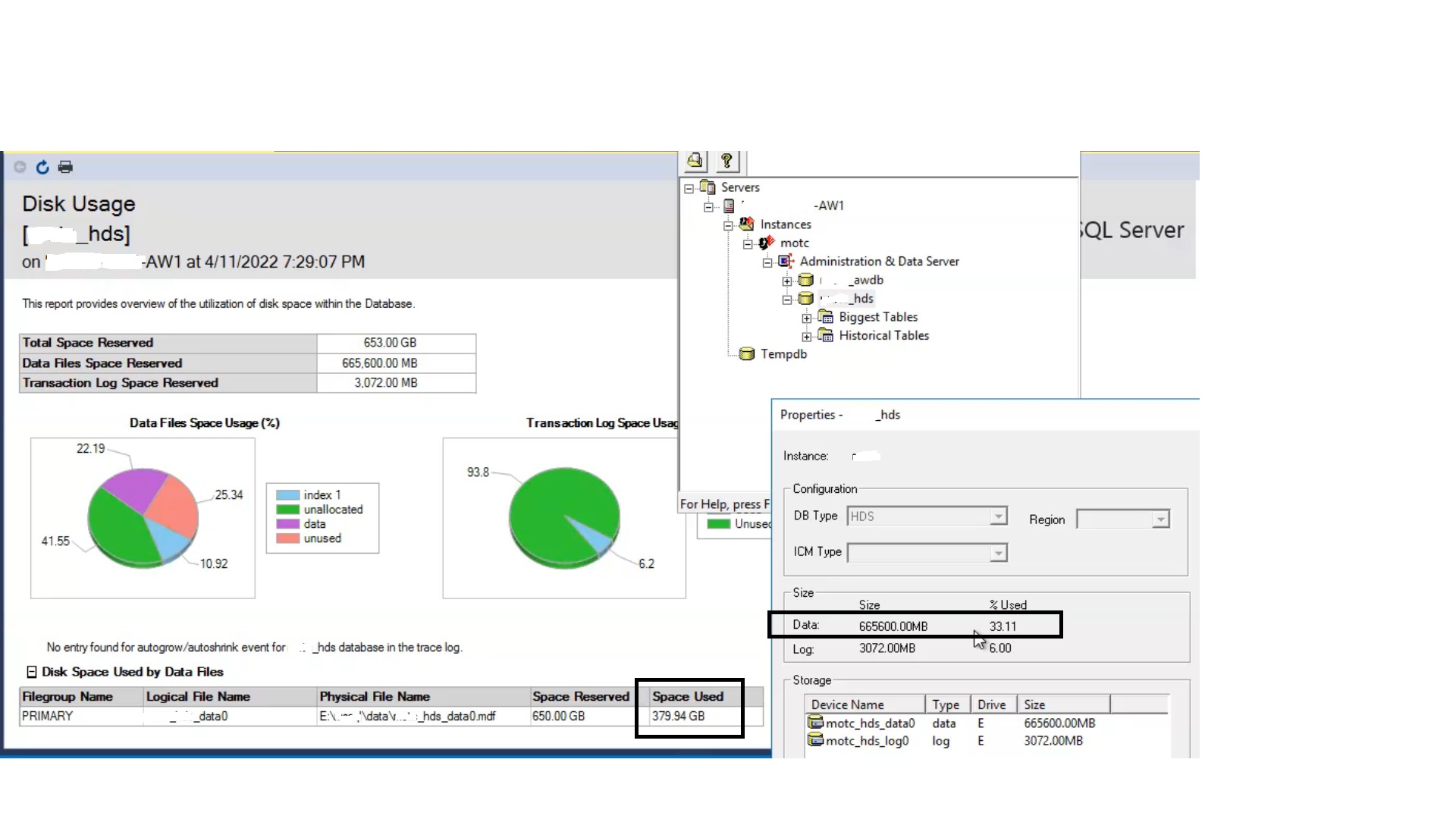The width and height of the screenshot is (1456, 819).
Task: Click the _awdb database cylinder icon
Action: 806,280
